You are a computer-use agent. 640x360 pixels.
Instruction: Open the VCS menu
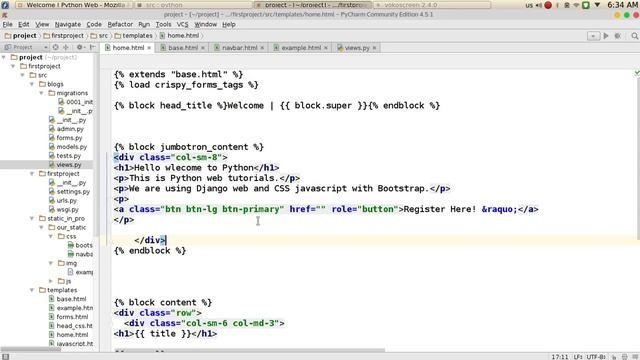(x=182, y=24)
